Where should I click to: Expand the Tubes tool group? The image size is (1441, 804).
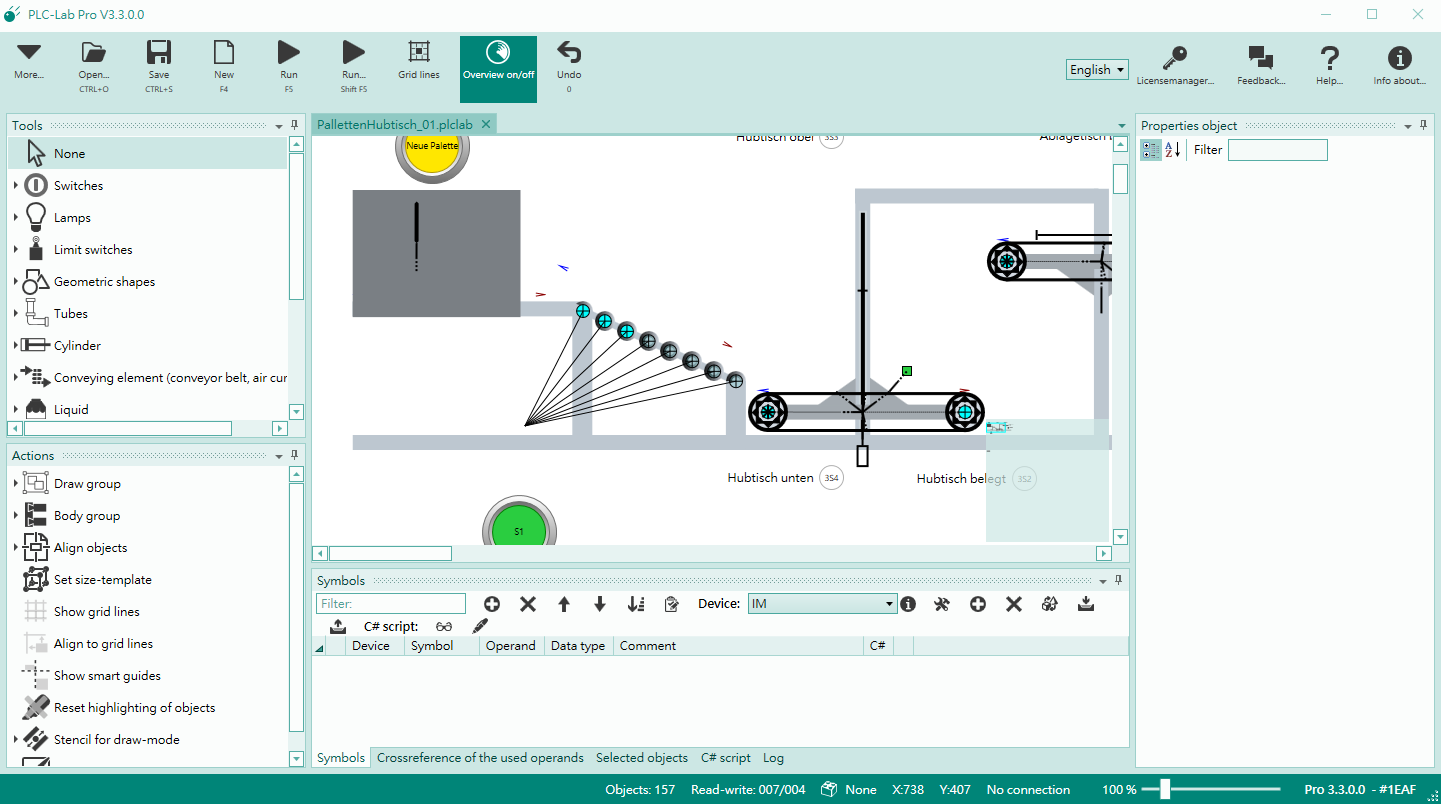click(x=16, y=314)
